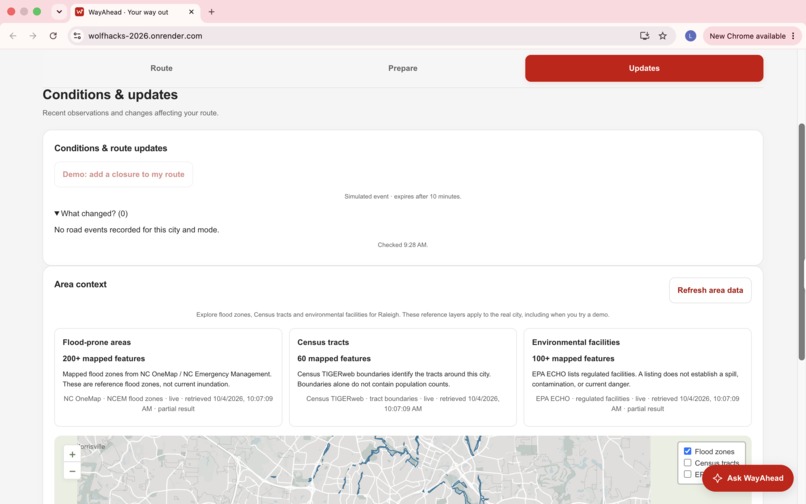Bookmark this page with star icon
Image resolution: width=806 pixels, height=504 pixels.
(663, 36)
